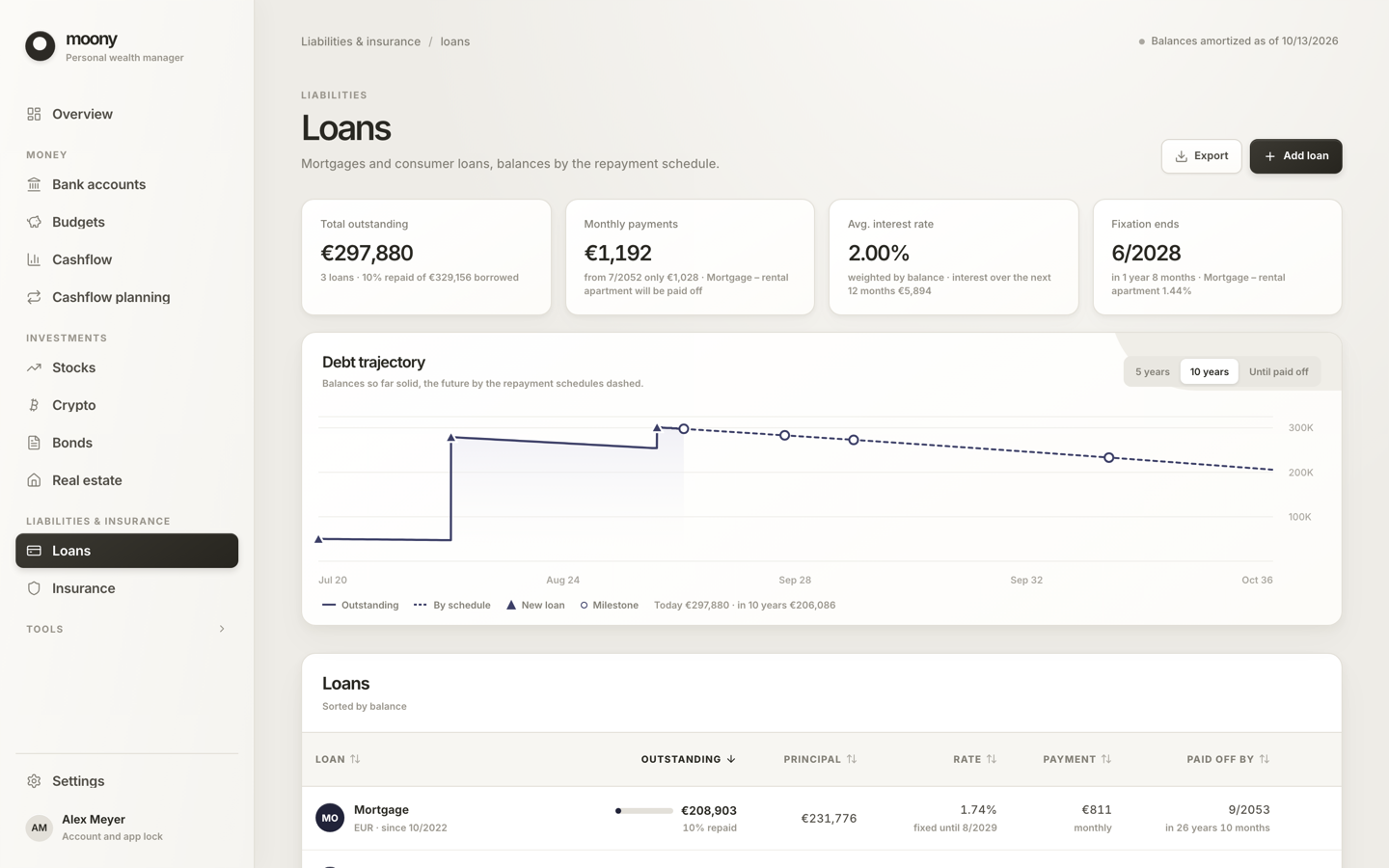Click the download icon in Export button
Image resolution: width=1389 pixels, height=868 pixels.
[1181, 156]
